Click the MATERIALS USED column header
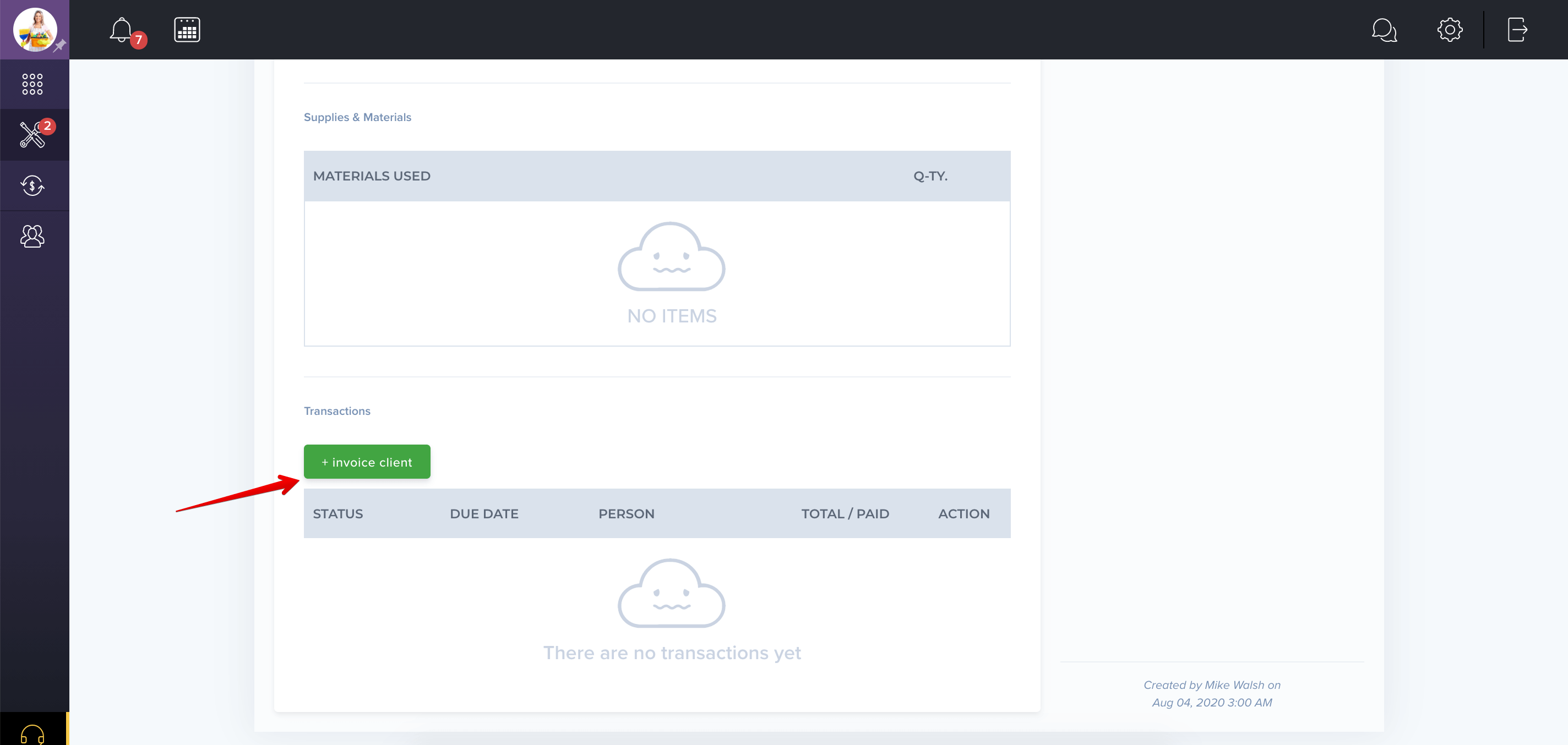1568x745 pixels. click(x=371, y=176)
